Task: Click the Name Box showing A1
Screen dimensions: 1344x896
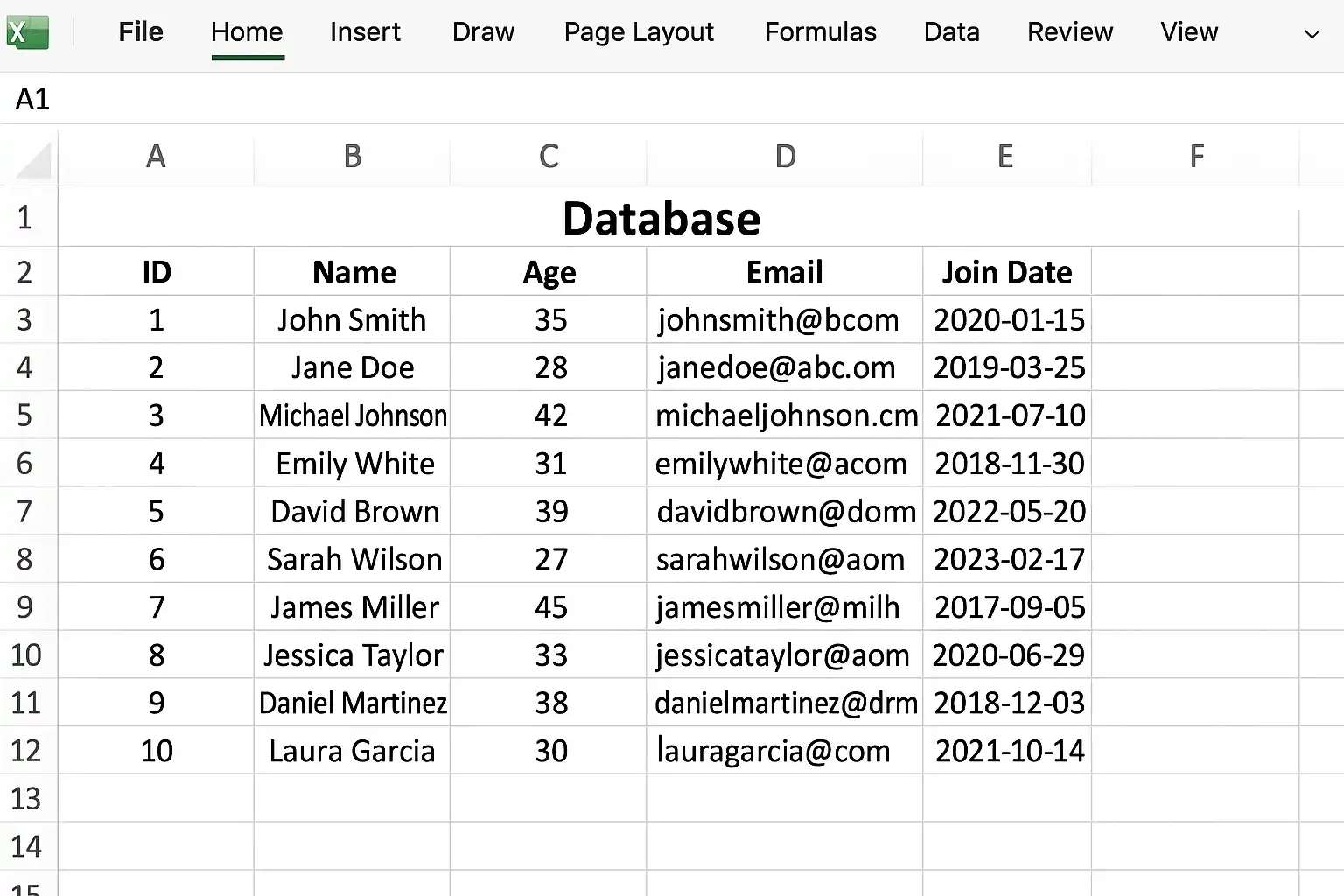Action: (33, 99)
